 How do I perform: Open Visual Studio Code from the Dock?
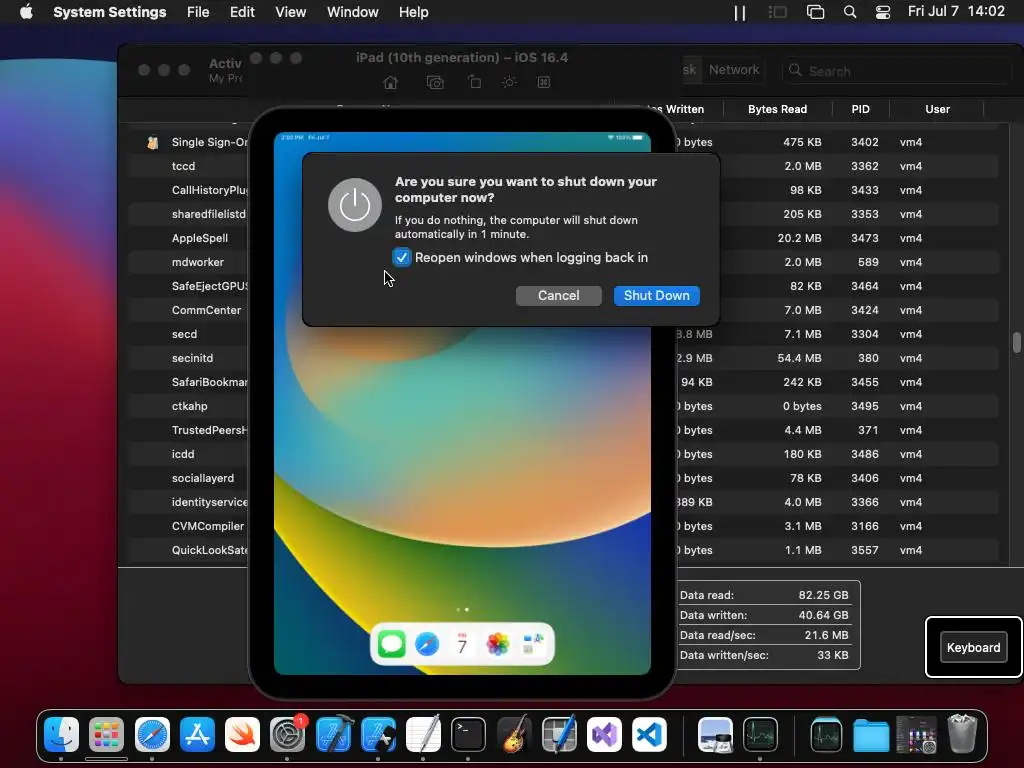click(x=649, y=735)
